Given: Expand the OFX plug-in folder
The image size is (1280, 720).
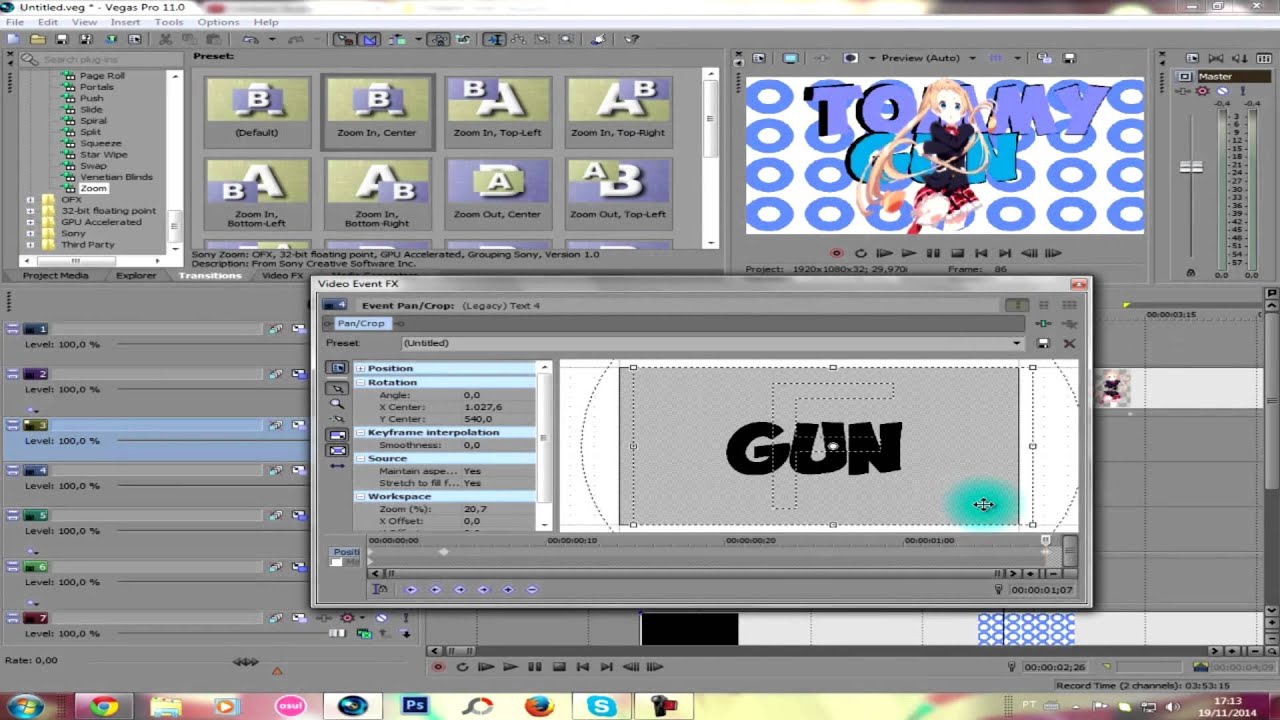Looking at the screenshot, I should click(30, 200).
